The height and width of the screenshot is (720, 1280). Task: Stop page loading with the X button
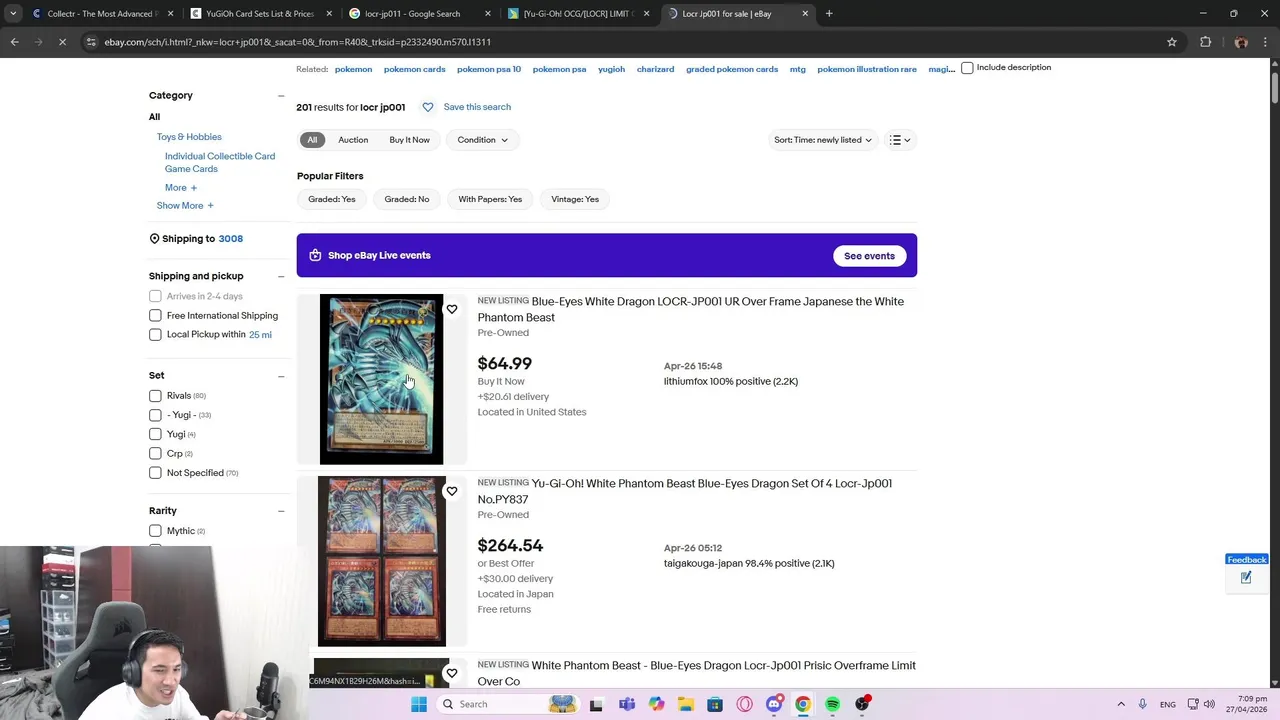[x=62, y=42]
